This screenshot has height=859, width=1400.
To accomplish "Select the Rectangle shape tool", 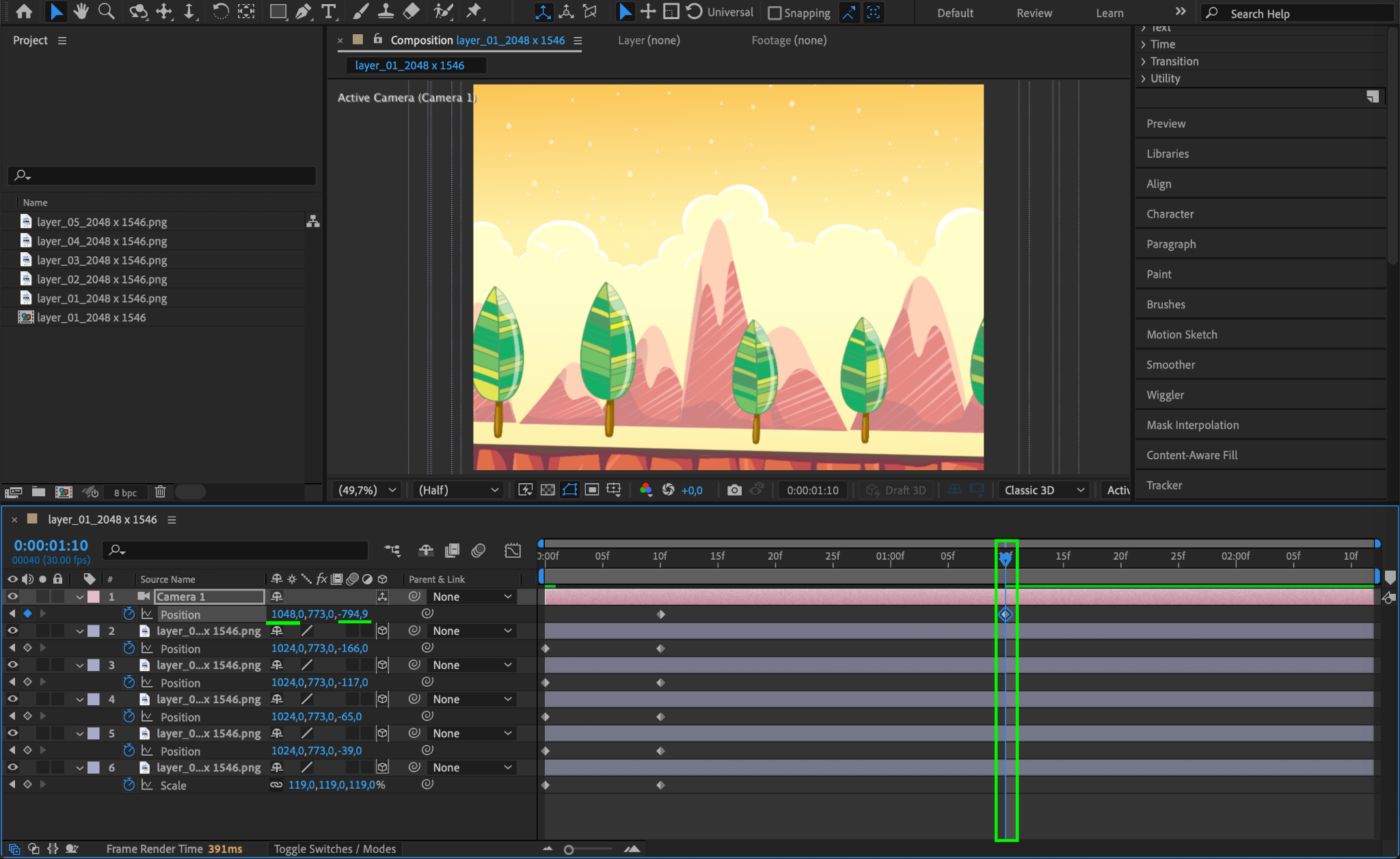I will [278, 11].
